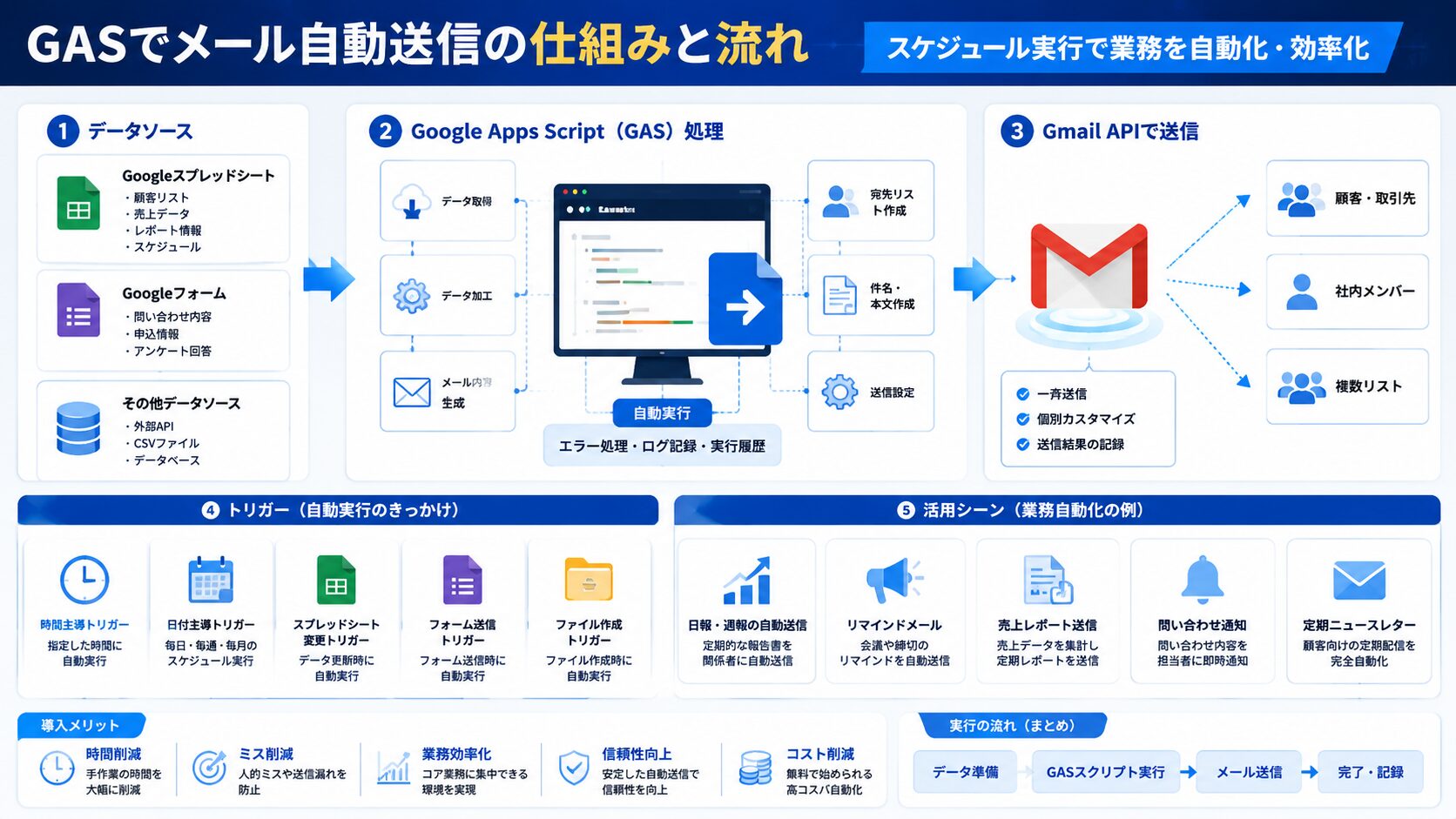Image resolution: width=1456 pixels, height=819 pixels.
Task: Open the report icon for 売上レポート送信
Action: 1048,580
